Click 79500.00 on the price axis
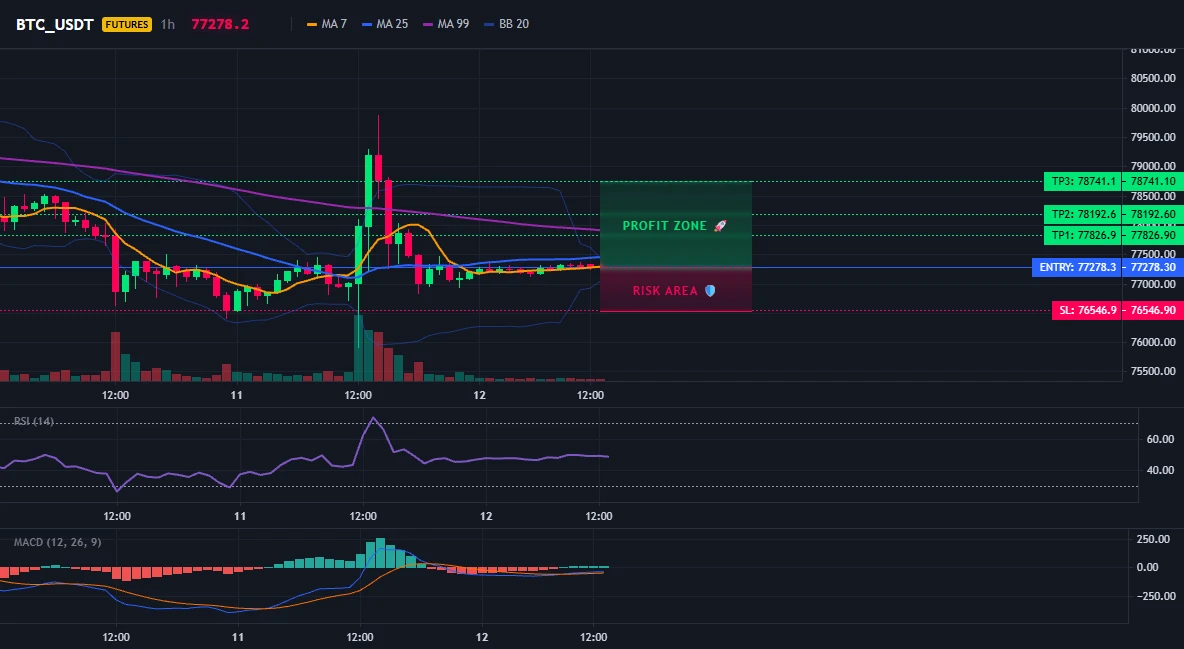1184x649 pixels. (1153, 138)
